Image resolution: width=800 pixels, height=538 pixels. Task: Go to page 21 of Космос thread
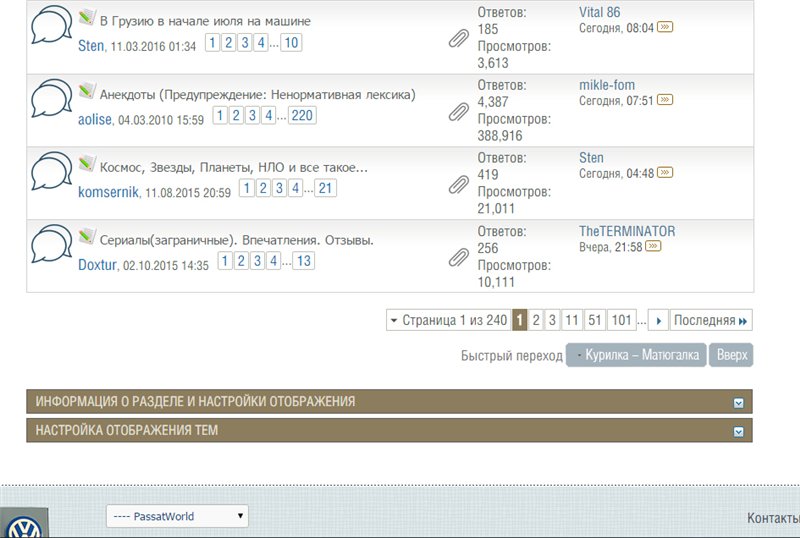click(325, 188)
